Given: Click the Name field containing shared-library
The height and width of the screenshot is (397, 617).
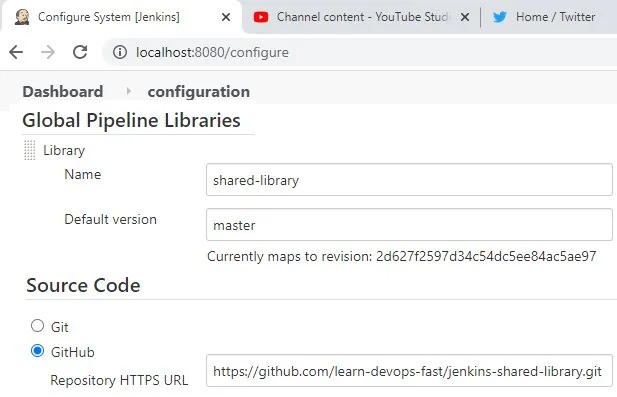Looking at the screenshot, I should coord(409,180).
